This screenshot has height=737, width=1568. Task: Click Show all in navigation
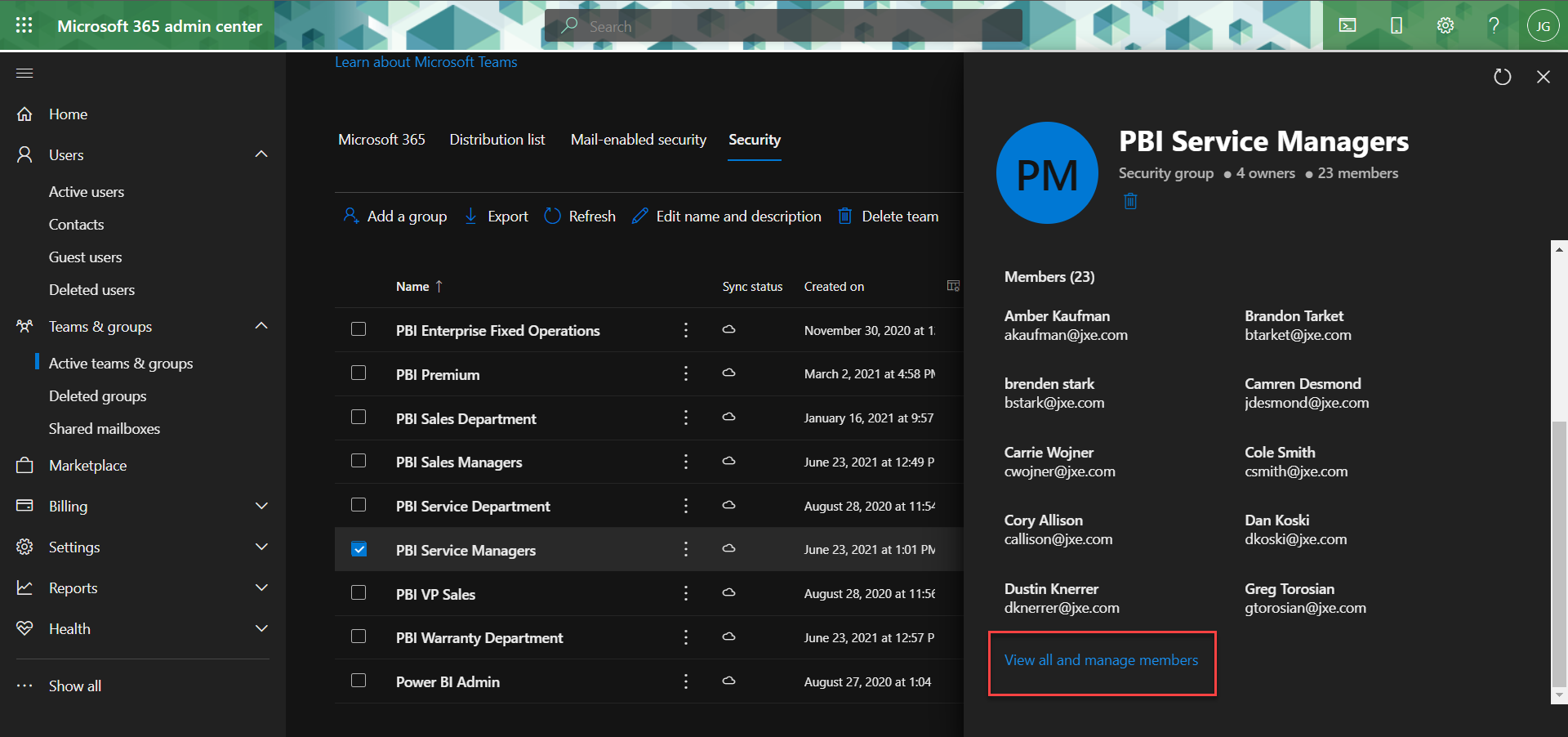(74, 686)
